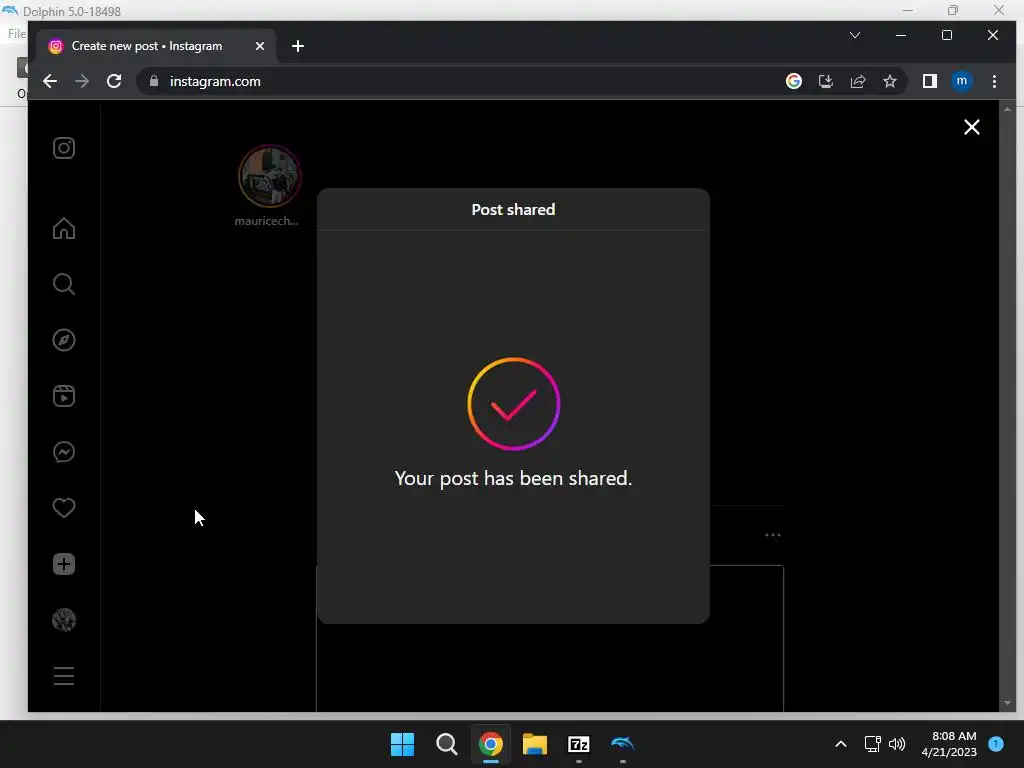Open 7-Zip from taskbar
Screen dimensions: 1024x768
pos(579,744)
